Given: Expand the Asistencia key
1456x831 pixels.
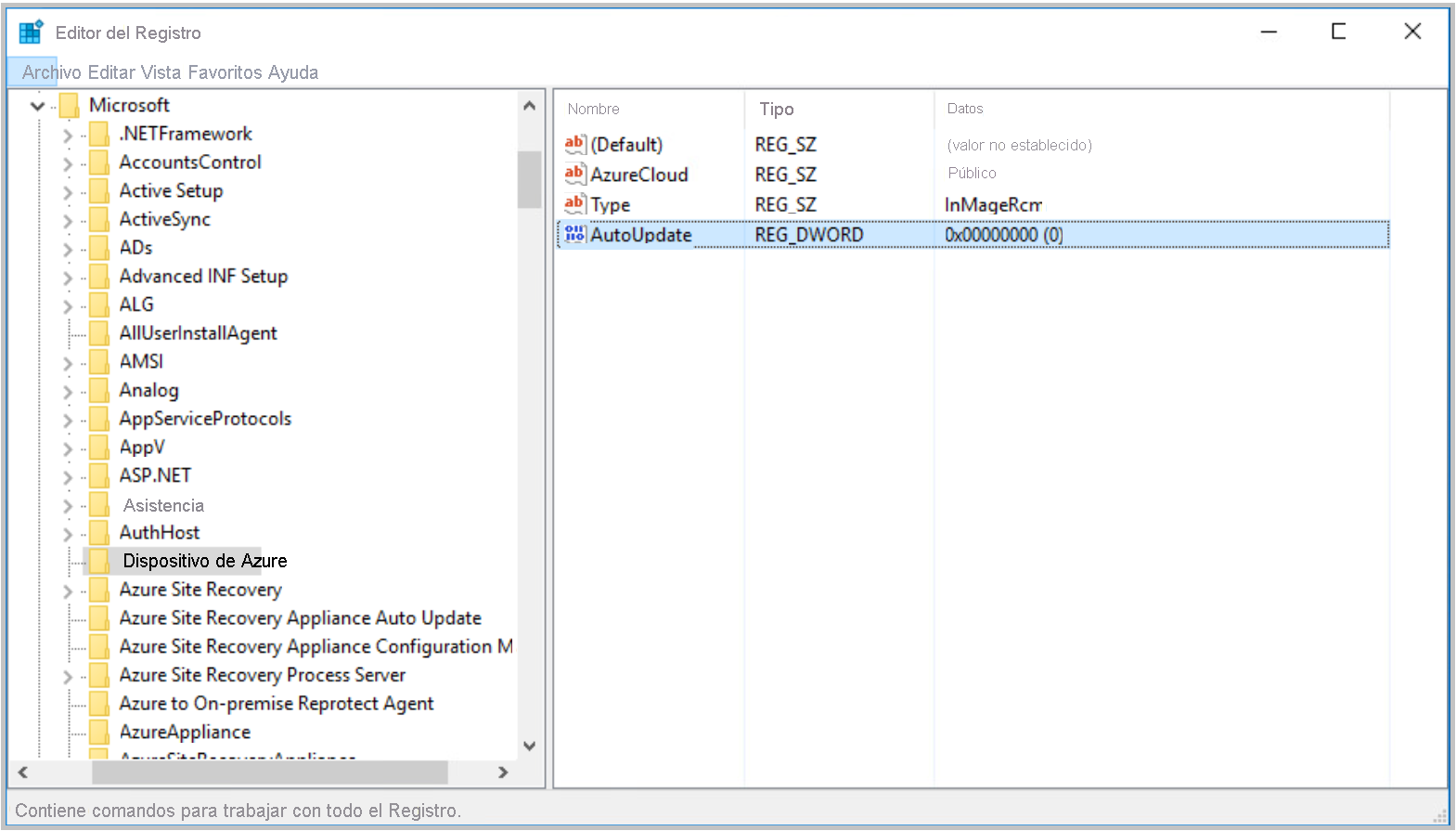Looking at the screenshot, I should point(67,507).
